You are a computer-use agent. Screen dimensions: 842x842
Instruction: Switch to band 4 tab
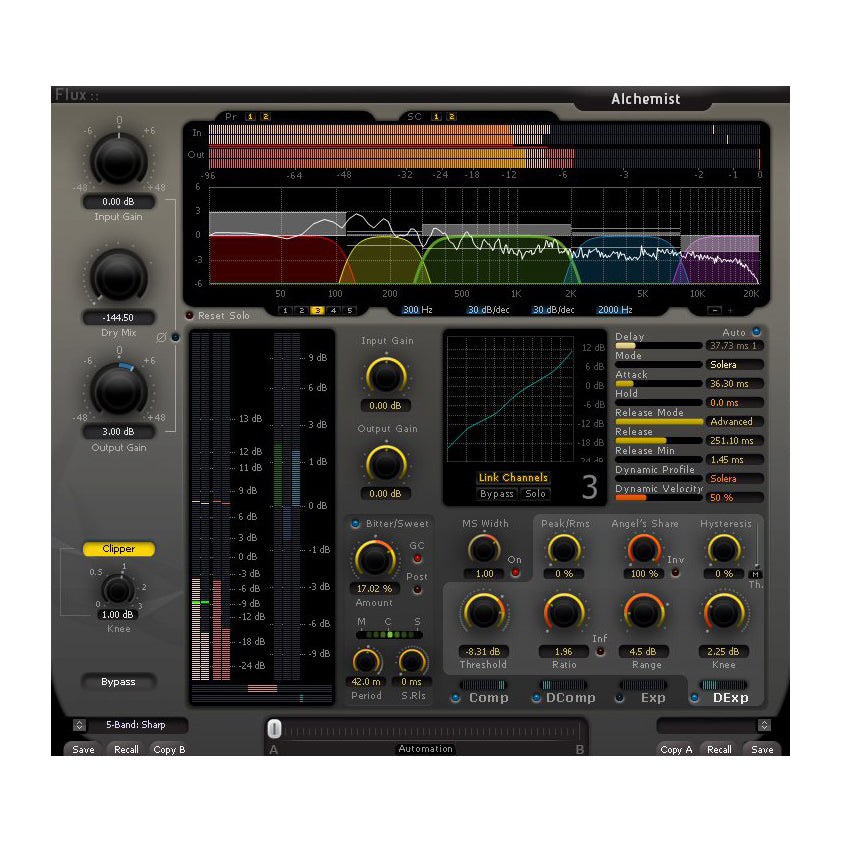pos(332,311)
